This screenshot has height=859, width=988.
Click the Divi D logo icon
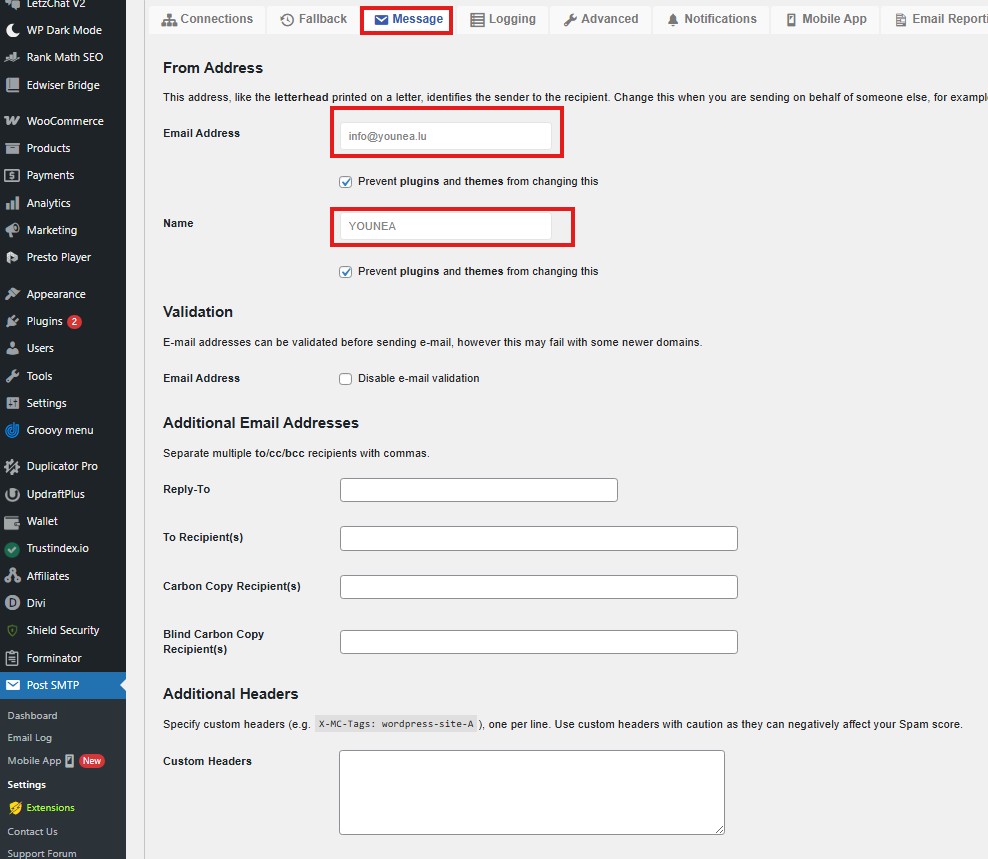[x=12, y=603]
